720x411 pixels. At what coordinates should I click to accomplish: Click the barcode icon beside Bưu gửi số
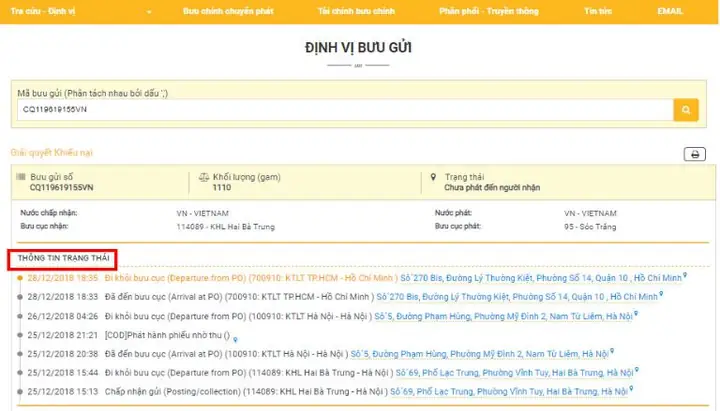tap(21, 177)
